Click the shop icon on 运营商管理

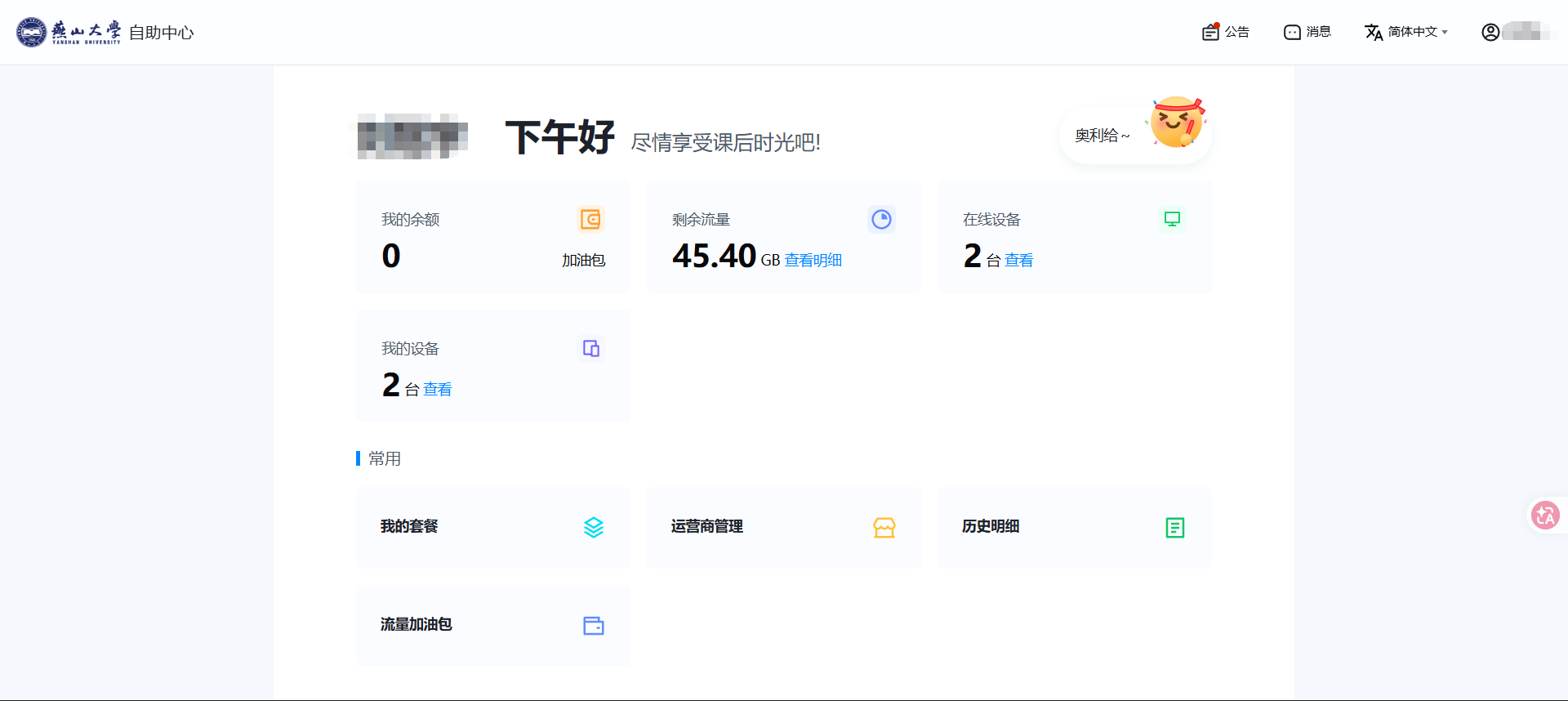884,527
